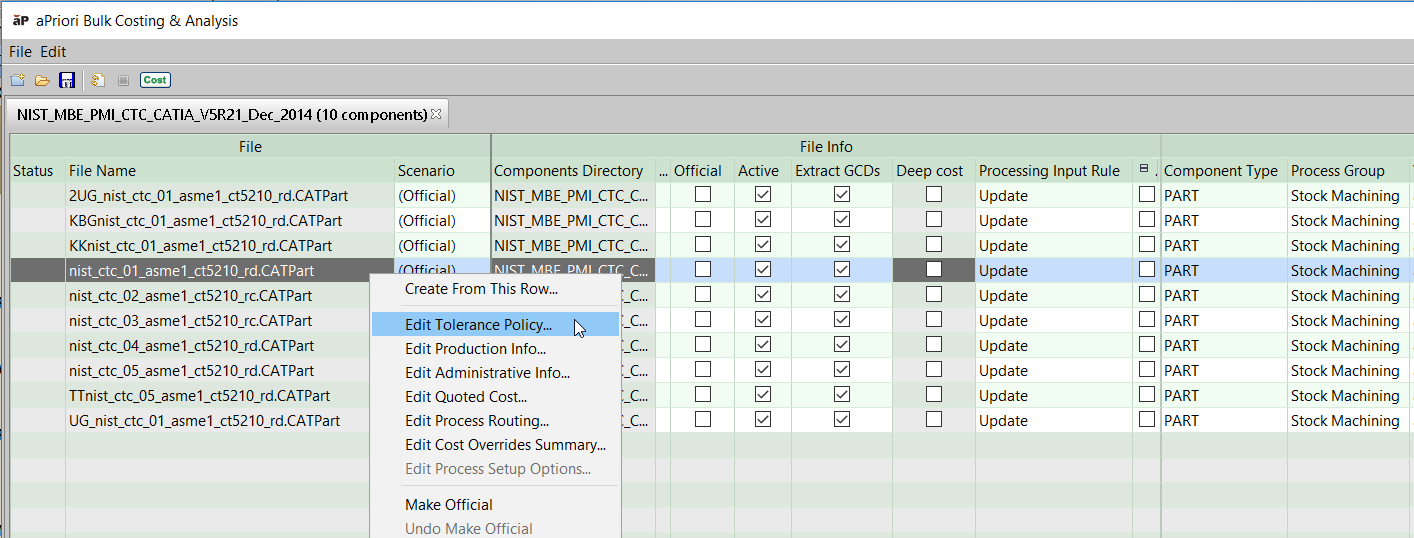The image size is (1414, 538).
Task: Toggle Deep cost checkbox for nist_ctc_05 row
Action: tap(933, 370)
